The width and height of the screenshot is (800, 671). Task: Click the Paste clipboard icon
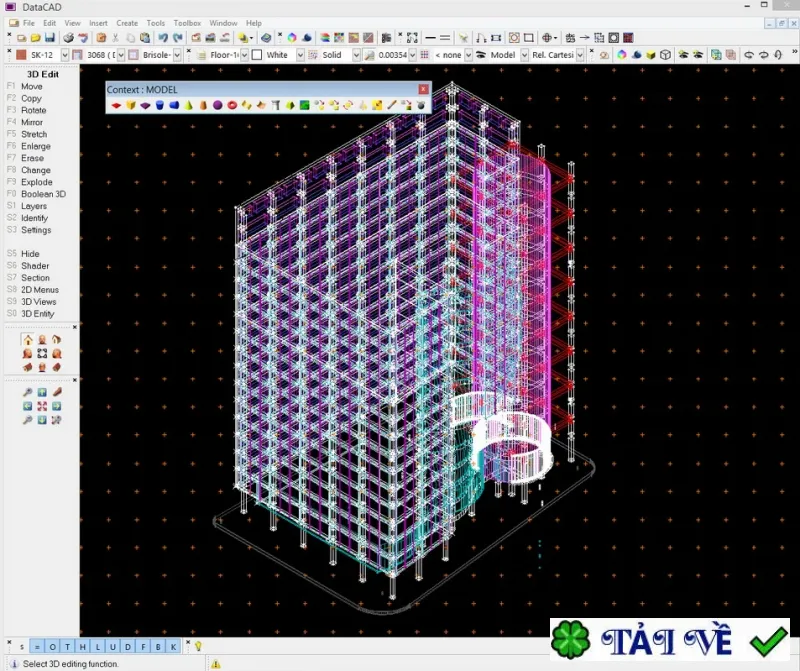click(x=145, y=38)
